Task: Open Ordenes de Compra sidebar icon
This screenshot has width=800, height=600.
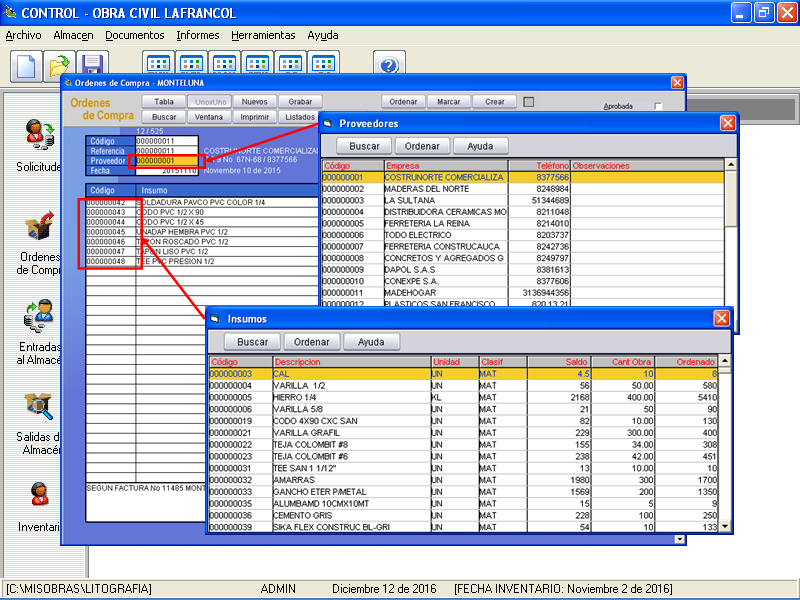Action: (x=40, y=226)
